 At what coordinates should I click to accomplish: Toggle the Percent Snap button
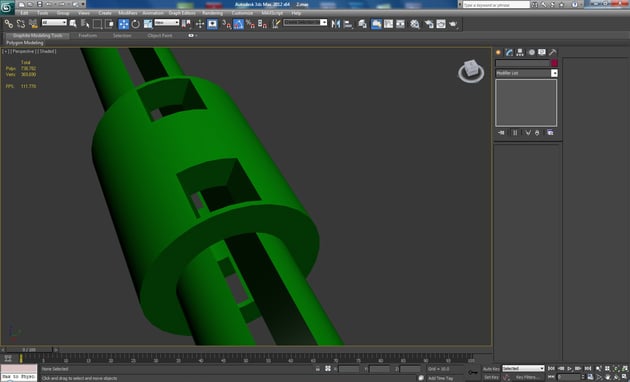[x=250, y=24]
